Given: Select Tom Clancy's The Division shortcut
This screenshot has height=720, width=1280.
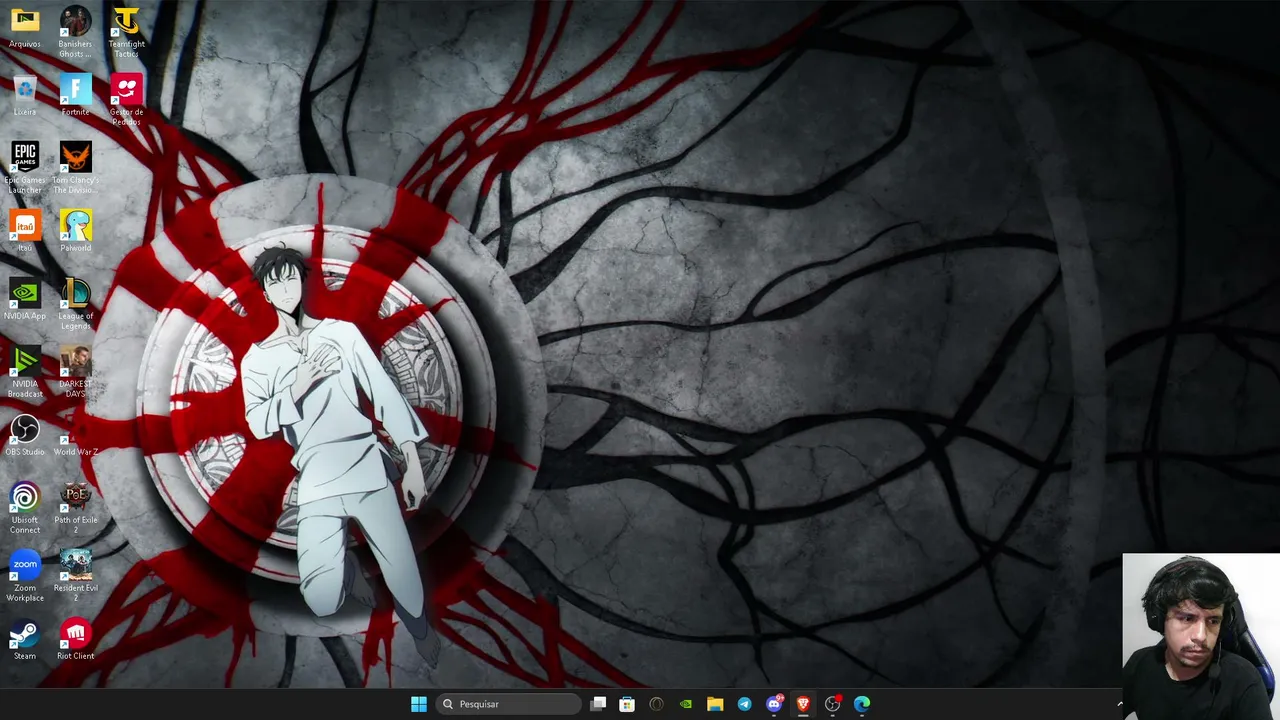Looking at the screenshot, I should [75, 168].
